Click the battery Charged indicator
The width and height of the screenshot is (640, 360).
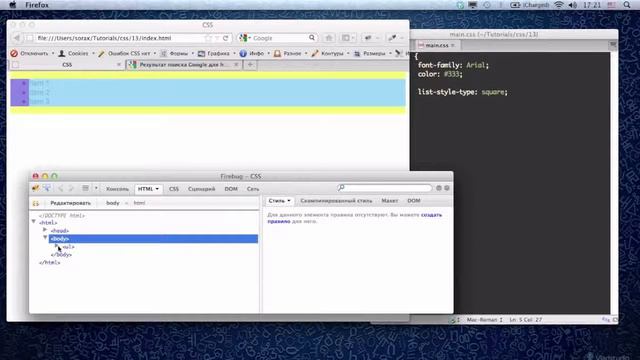[x=530, y=5]
